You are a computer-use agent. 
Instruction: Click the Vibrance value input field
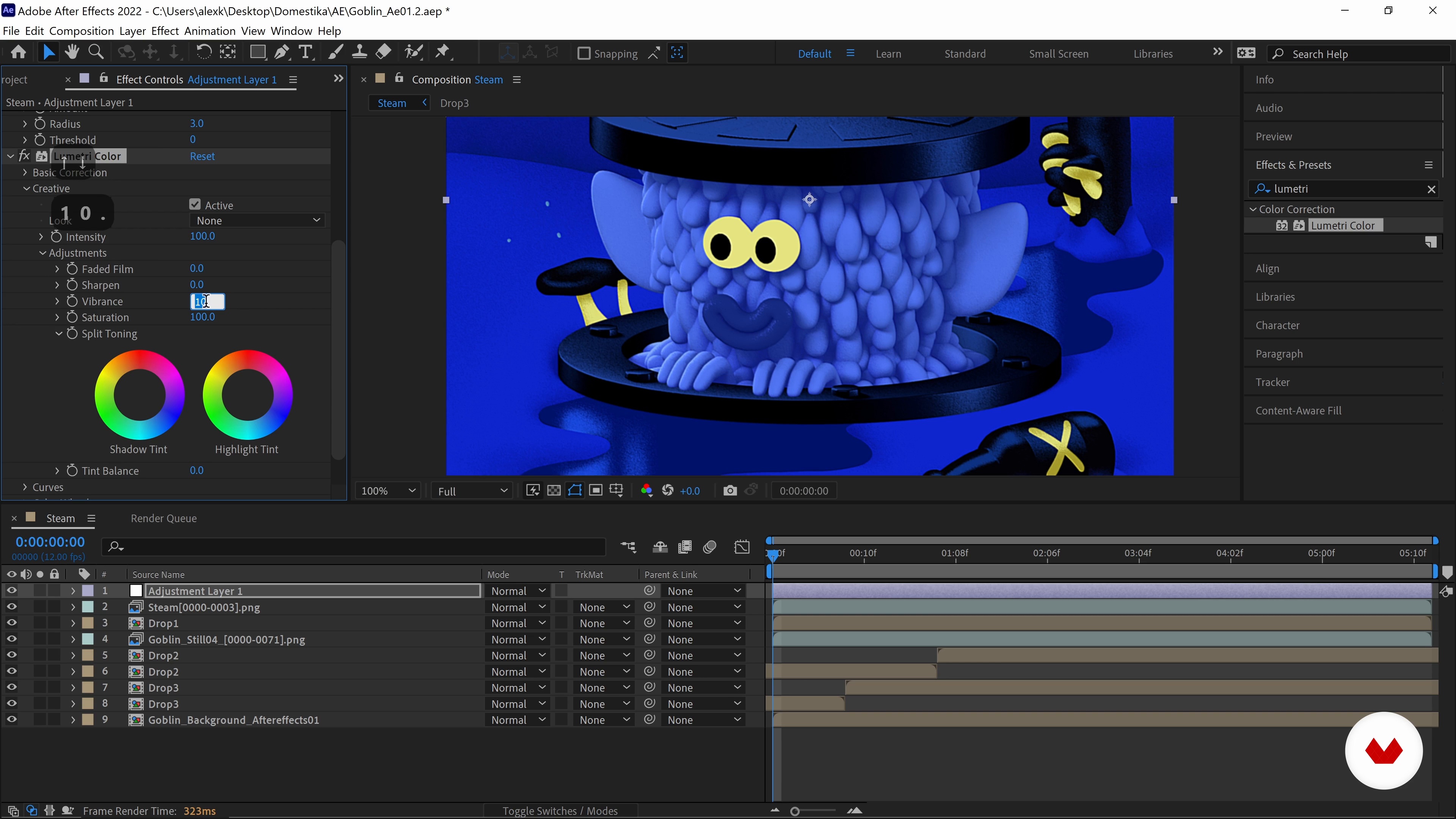click(207, 301)
